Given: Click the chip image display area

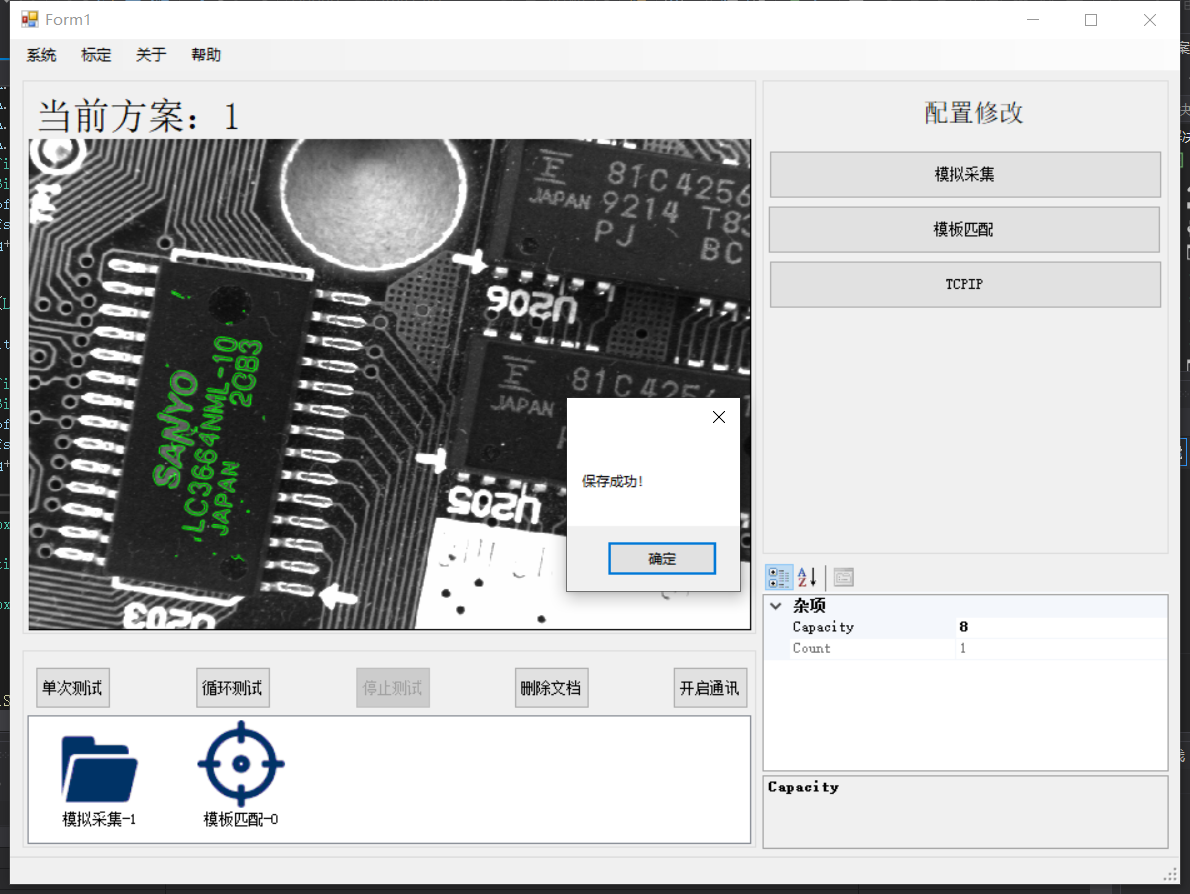Looking at the screenshot, I should [389, 384].
